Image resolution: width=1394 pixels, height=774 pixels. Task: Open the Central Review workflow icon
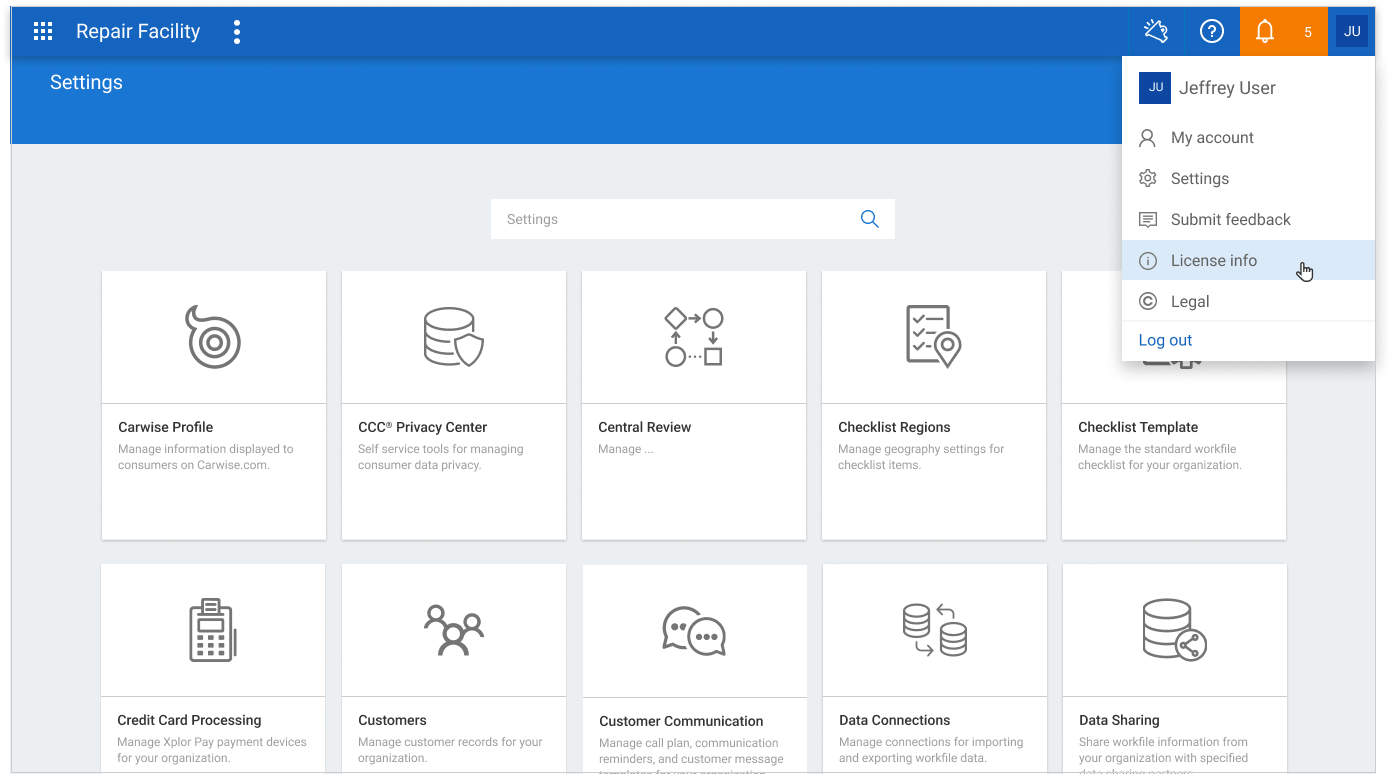pos(694,337)
